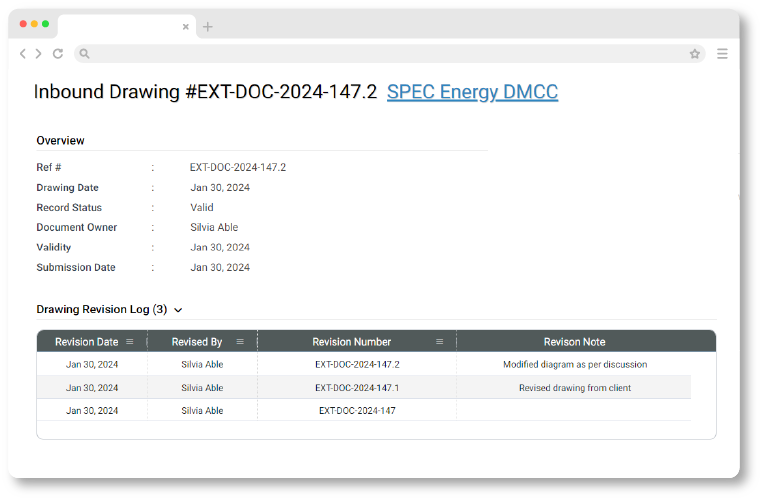
Task: Open the browser hamburger menu
Action: point(722,54)
